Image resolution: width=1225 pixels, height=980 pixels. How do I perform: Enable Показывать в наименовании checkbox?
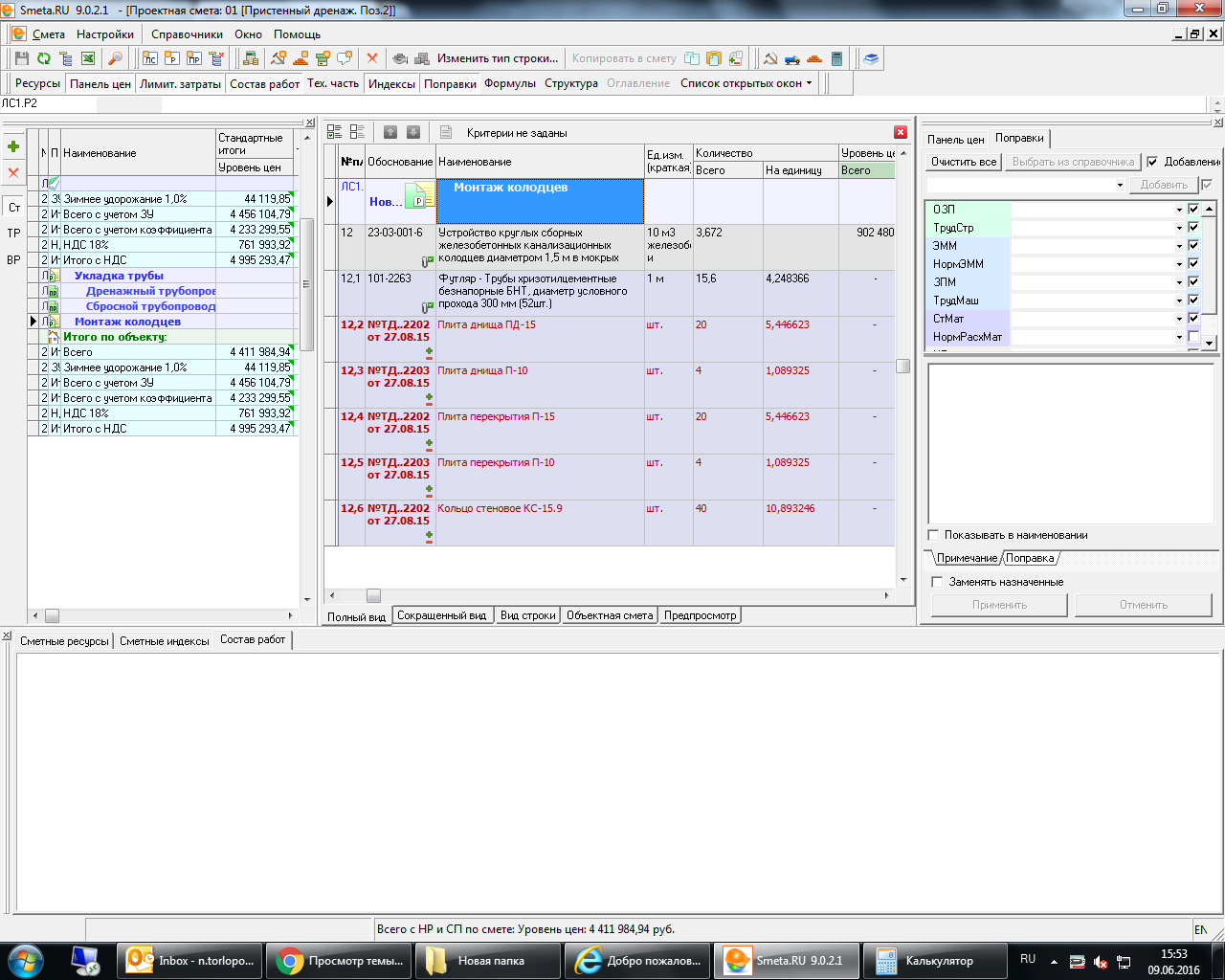click(x=934, y=535)
